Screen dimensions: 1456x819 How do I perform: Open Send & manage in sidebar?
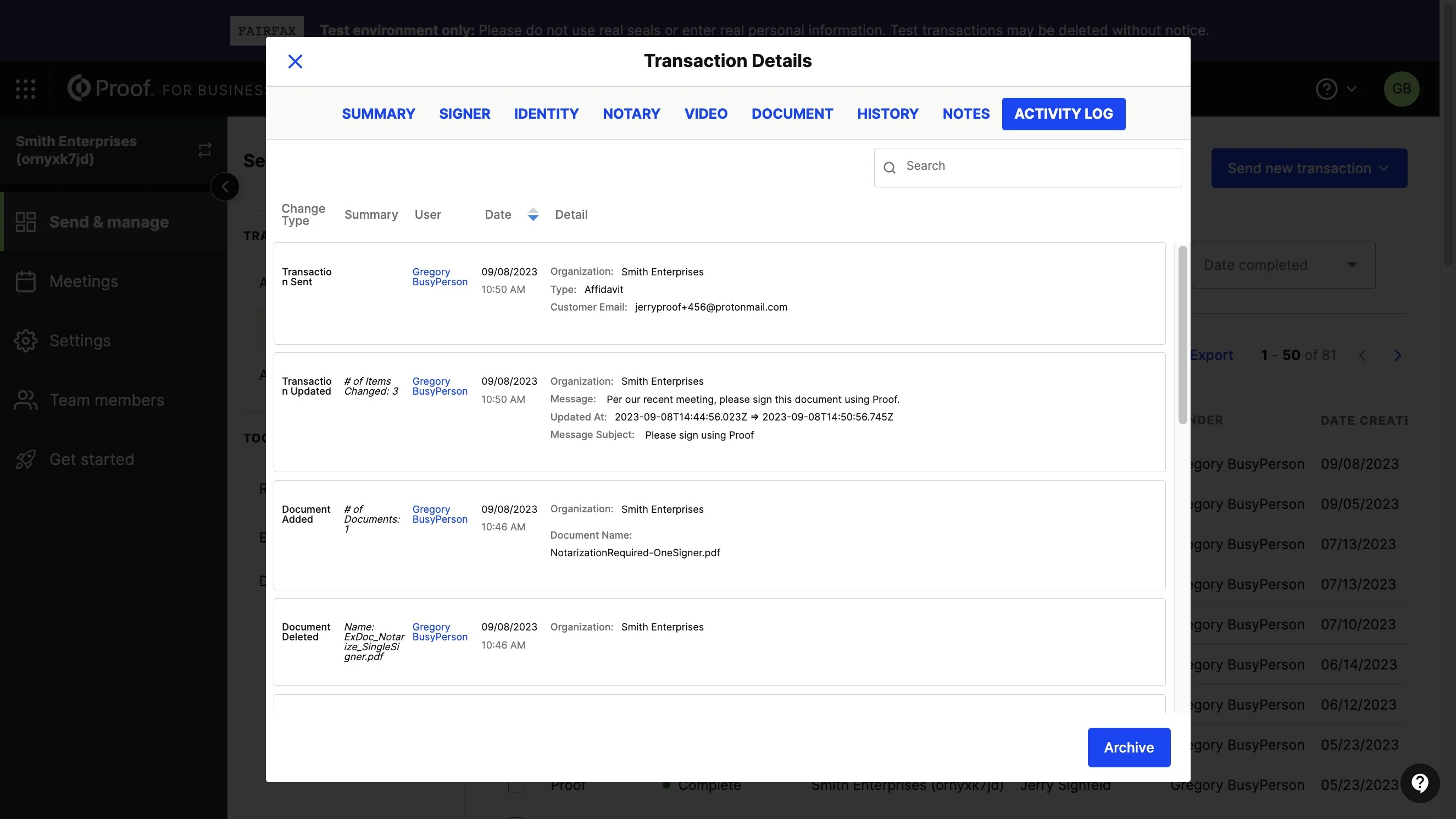(114, 222)
